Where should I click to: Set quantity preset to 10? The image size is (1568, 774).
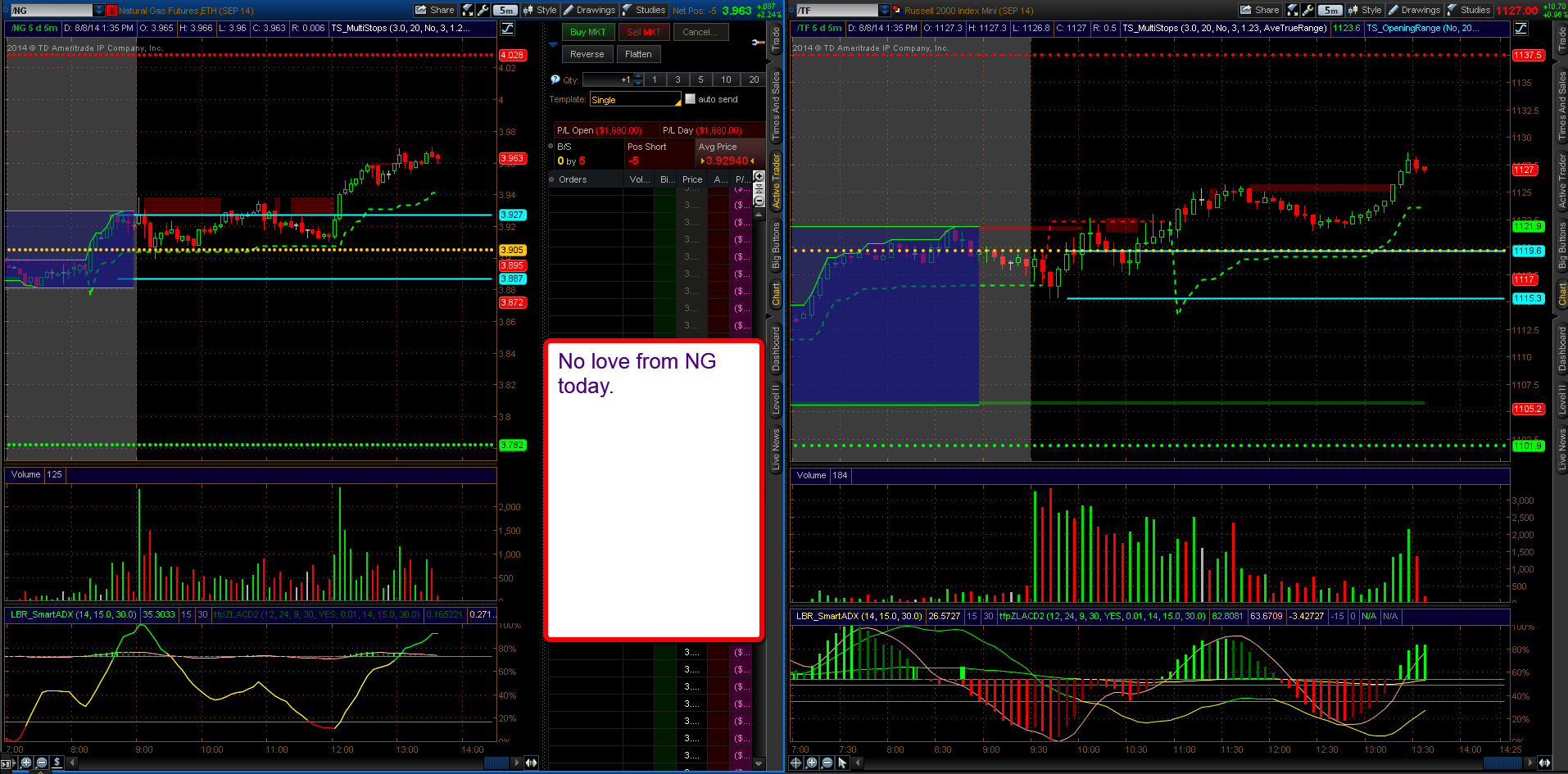point(726,79)
